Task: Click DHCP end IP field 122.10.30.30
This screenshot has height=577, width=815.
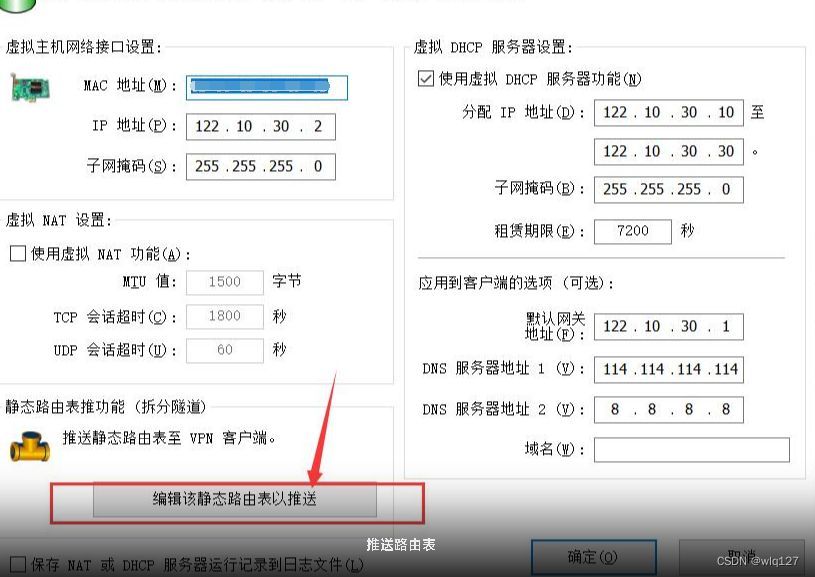Action: pos(668,152)
